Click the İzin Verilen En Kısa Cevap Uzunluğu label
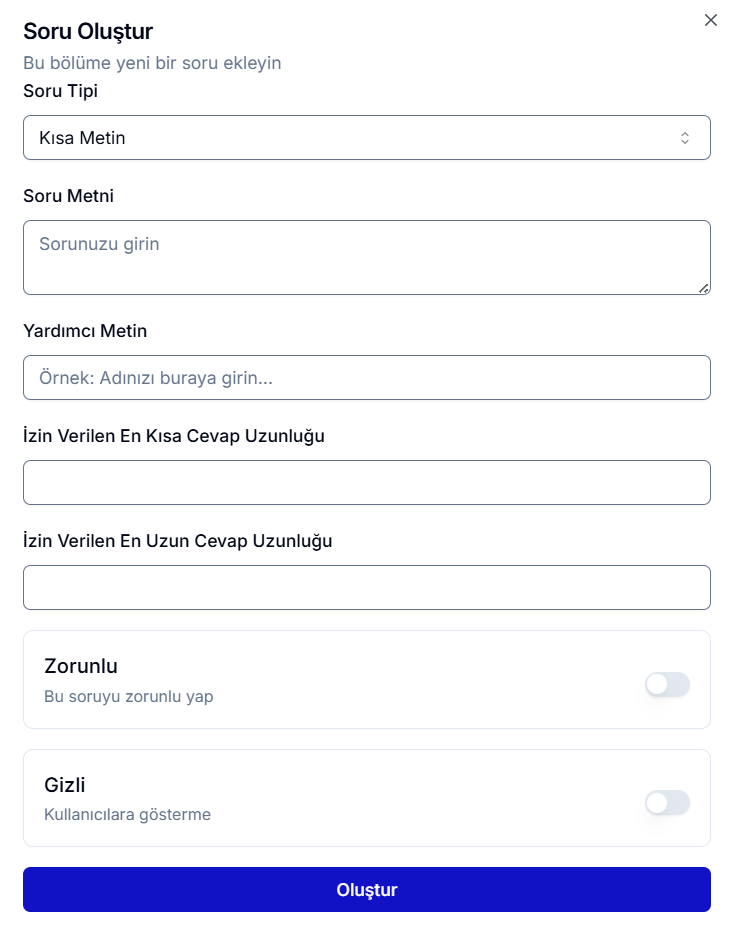730x935 pixels. tap(173, 436)
